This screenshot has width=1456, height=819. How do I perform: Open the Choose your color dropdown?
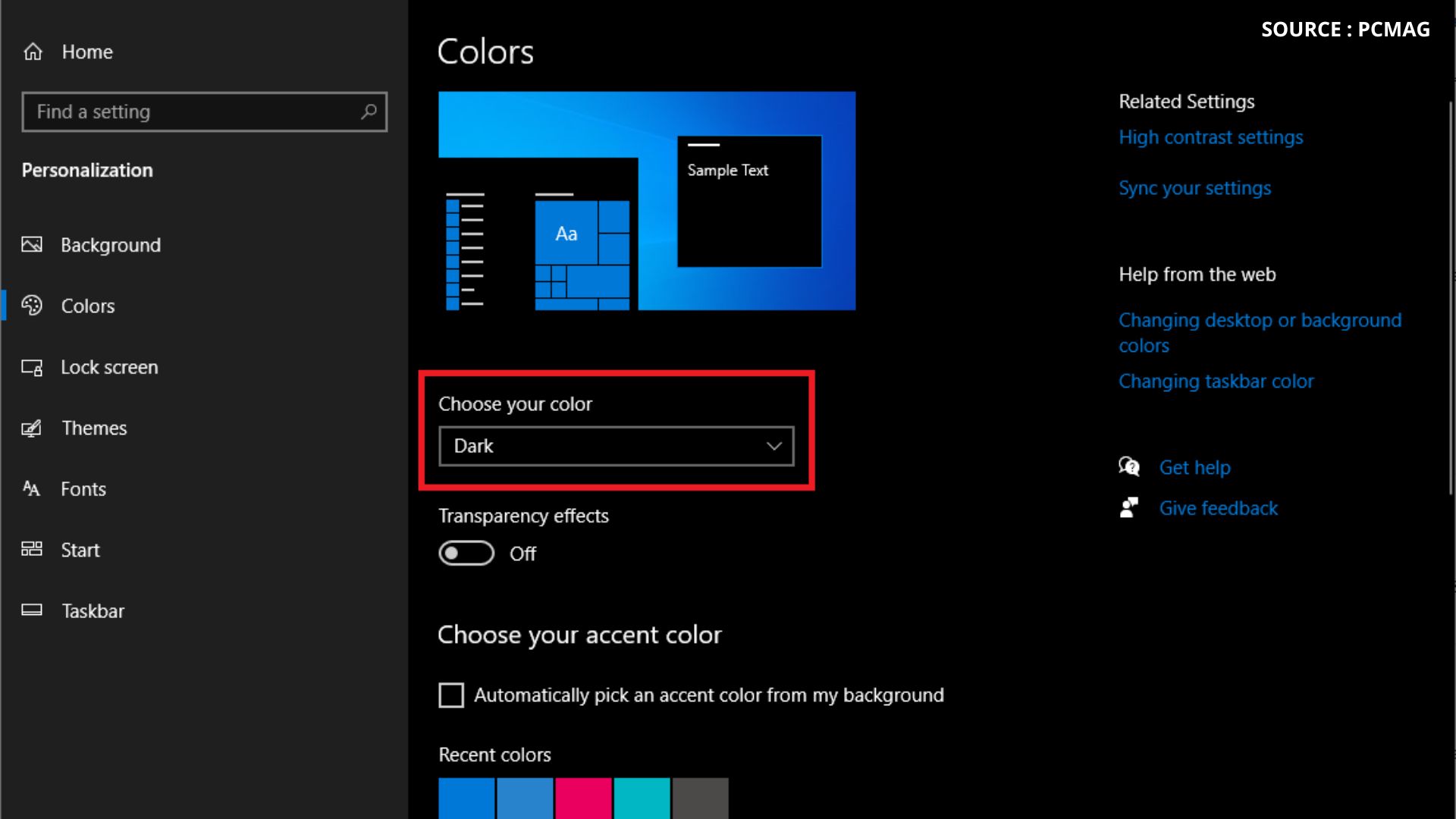617,446
